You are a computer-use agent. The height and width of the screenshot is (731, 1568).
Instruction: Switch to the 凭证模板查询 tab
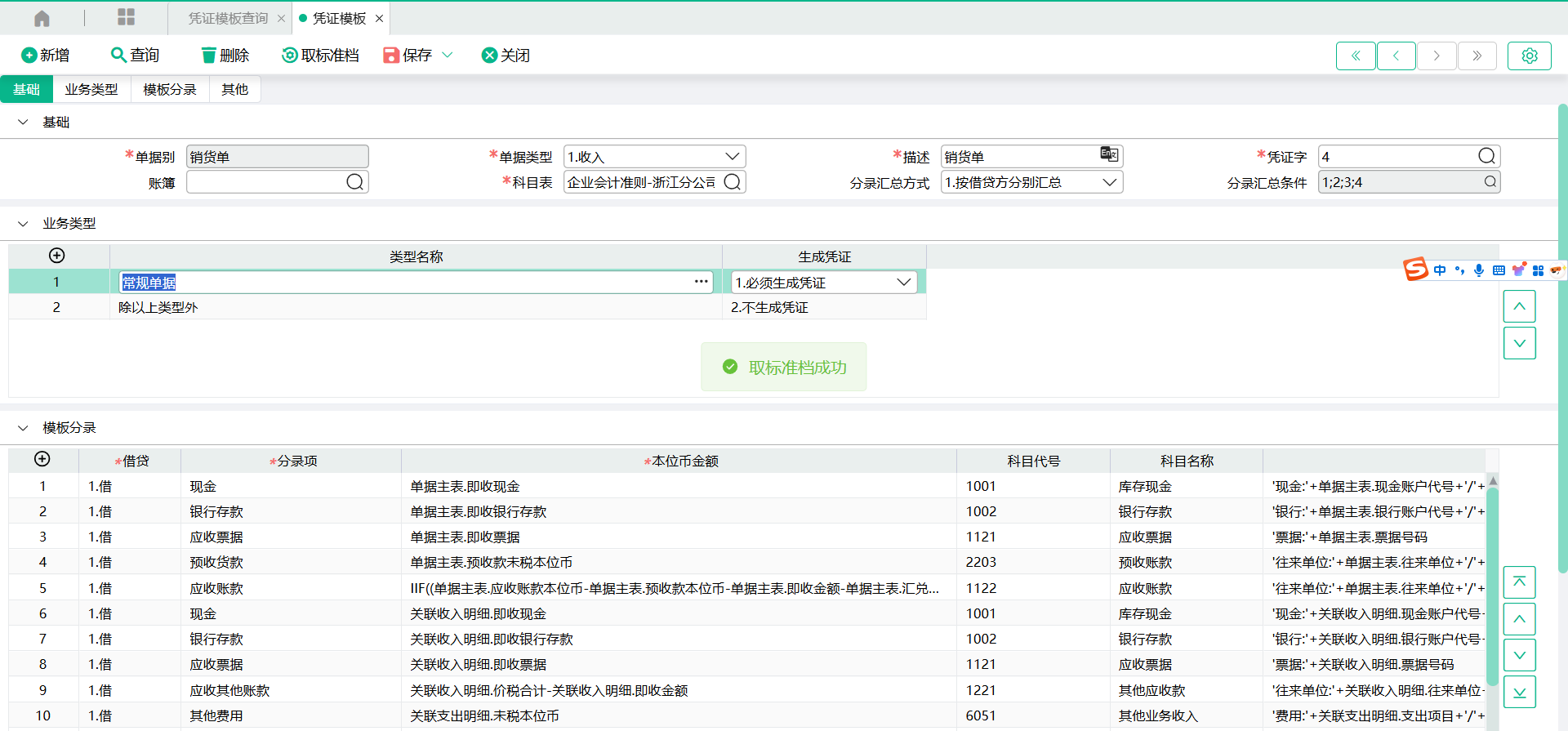tap(228, 18)
